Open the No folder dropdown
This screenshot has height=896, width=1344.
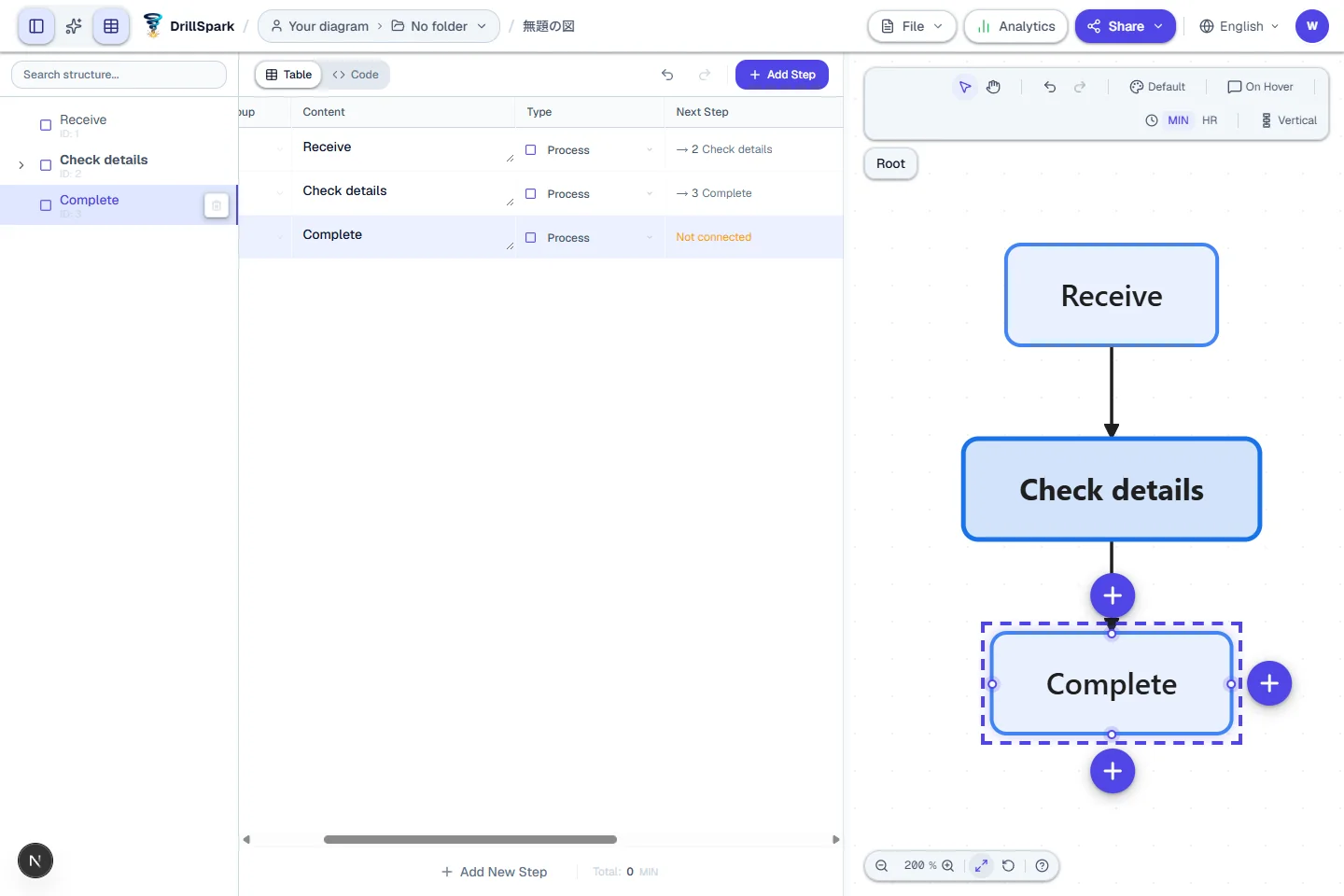439,26
